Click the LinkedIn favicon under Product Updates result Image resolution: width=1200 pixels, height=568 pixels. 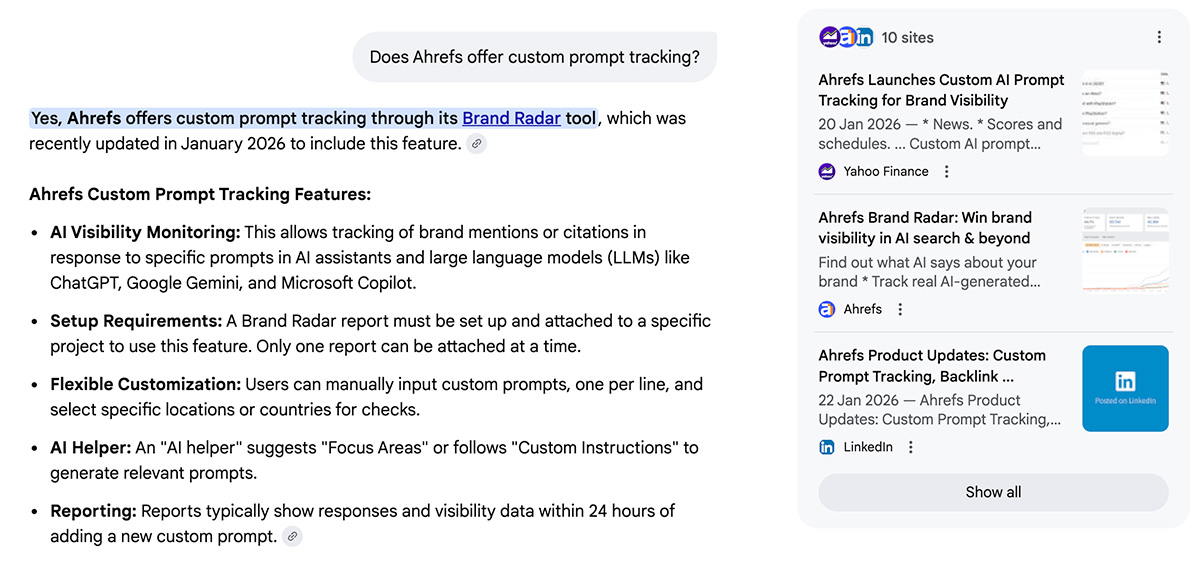(827, 447)
